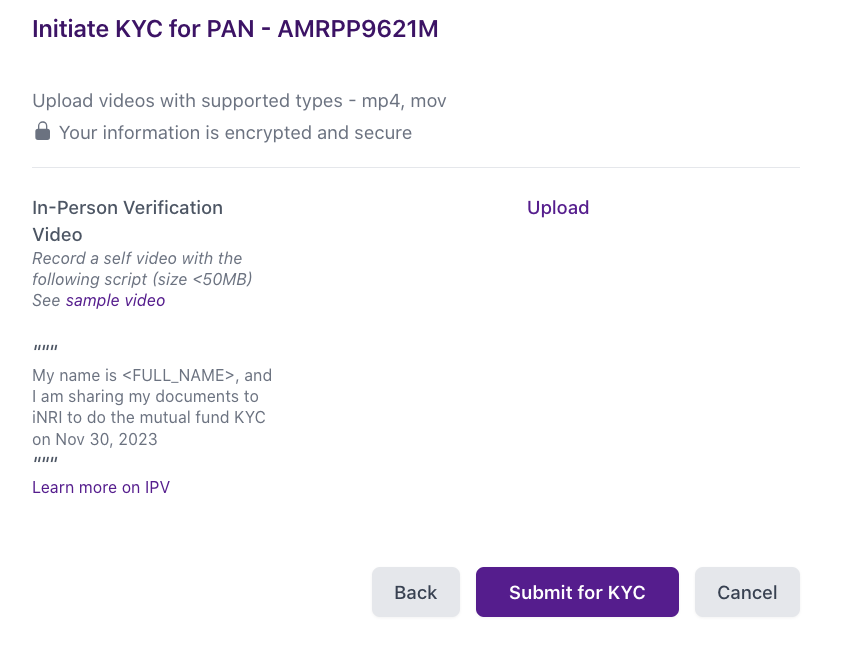Go back with the Back button
Screen dimensions: 848x652
coord(415,592)
